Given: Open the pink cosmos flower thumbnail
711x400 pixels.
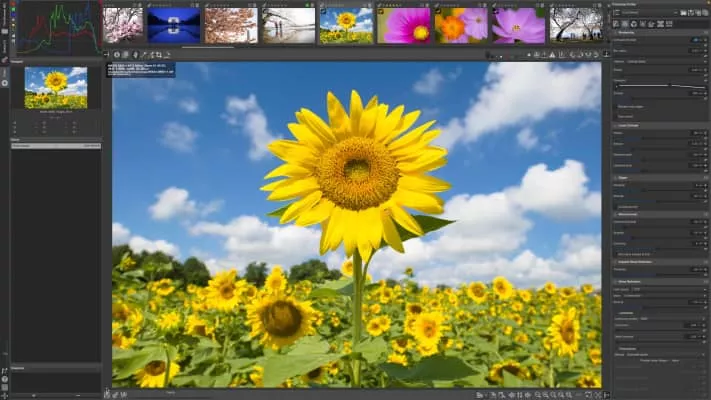Looking at the screenshot, I should click(405, 25).
